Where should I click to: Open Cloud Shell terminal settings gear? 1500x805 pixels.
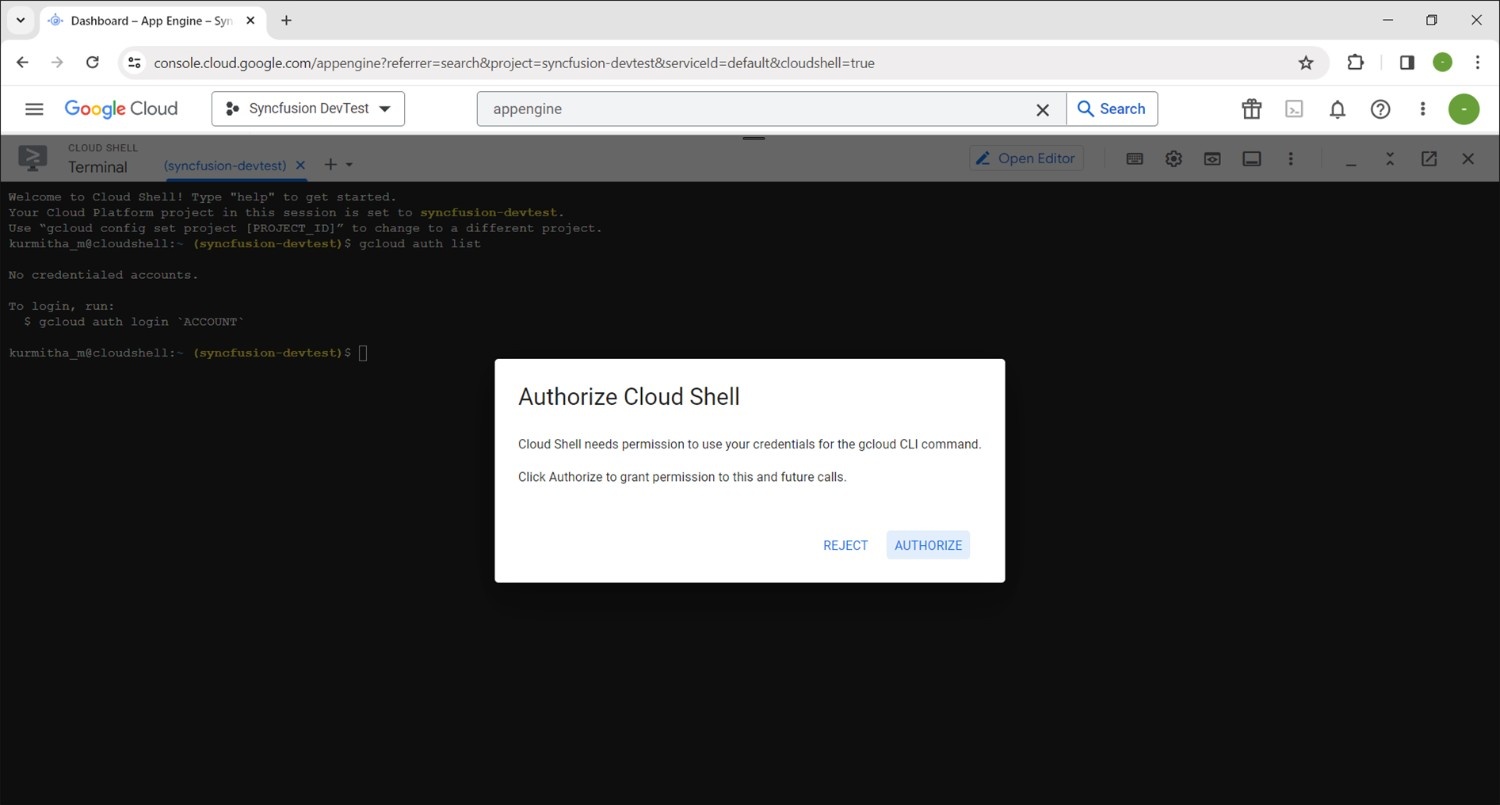coord(1173,159)
